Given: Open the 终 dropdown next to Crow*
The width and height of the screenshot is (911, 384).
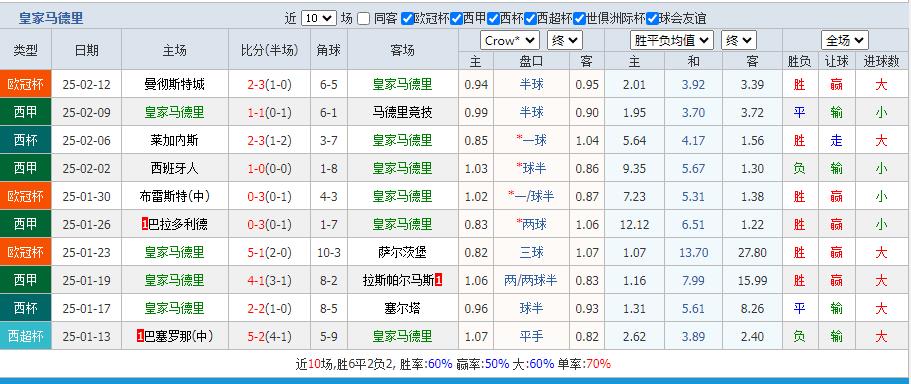Looking at the screenshot, I should point(565,41).
